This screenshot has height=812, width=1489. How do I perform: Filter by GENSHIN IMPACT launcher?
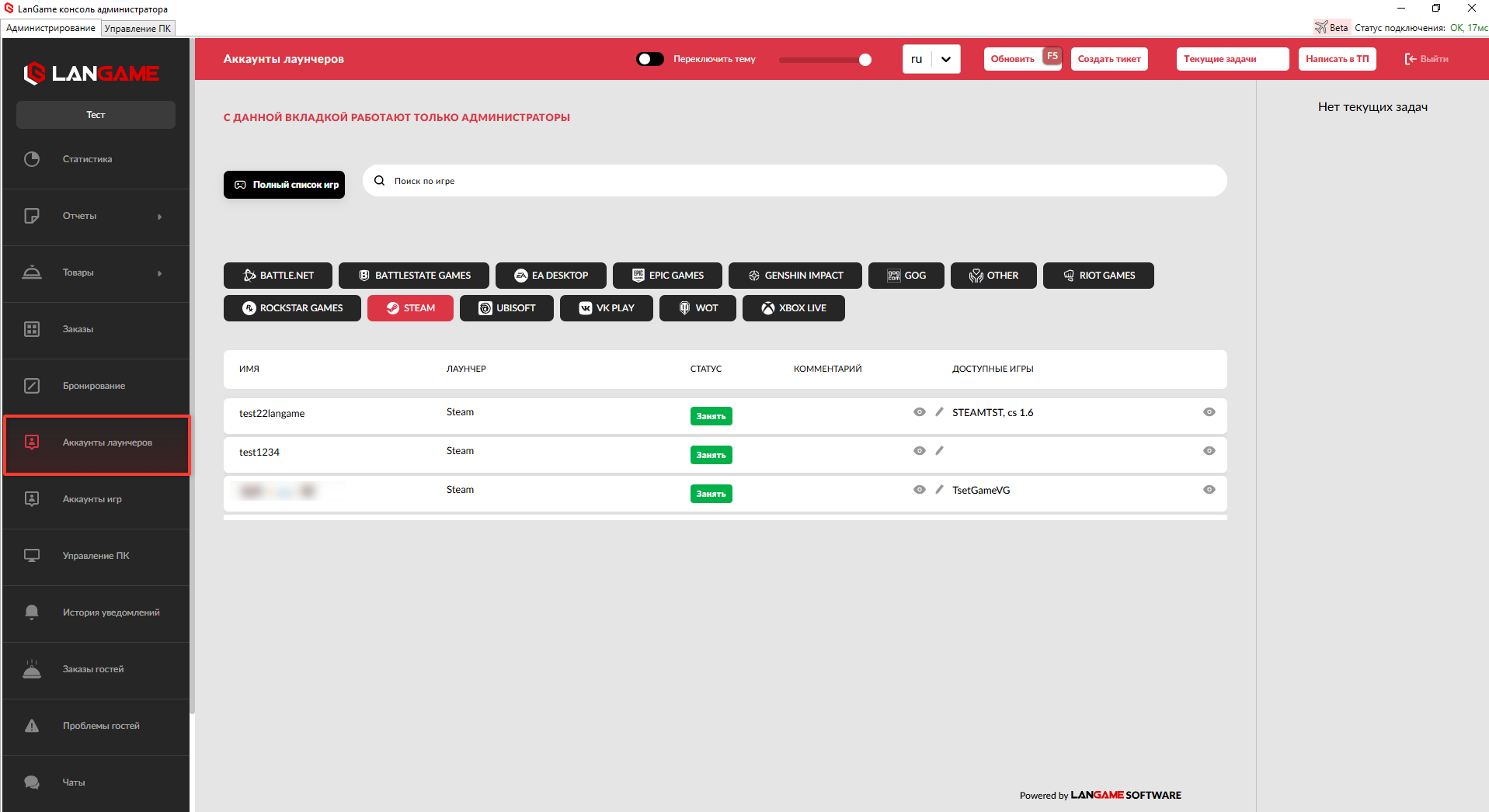point(795,276)
